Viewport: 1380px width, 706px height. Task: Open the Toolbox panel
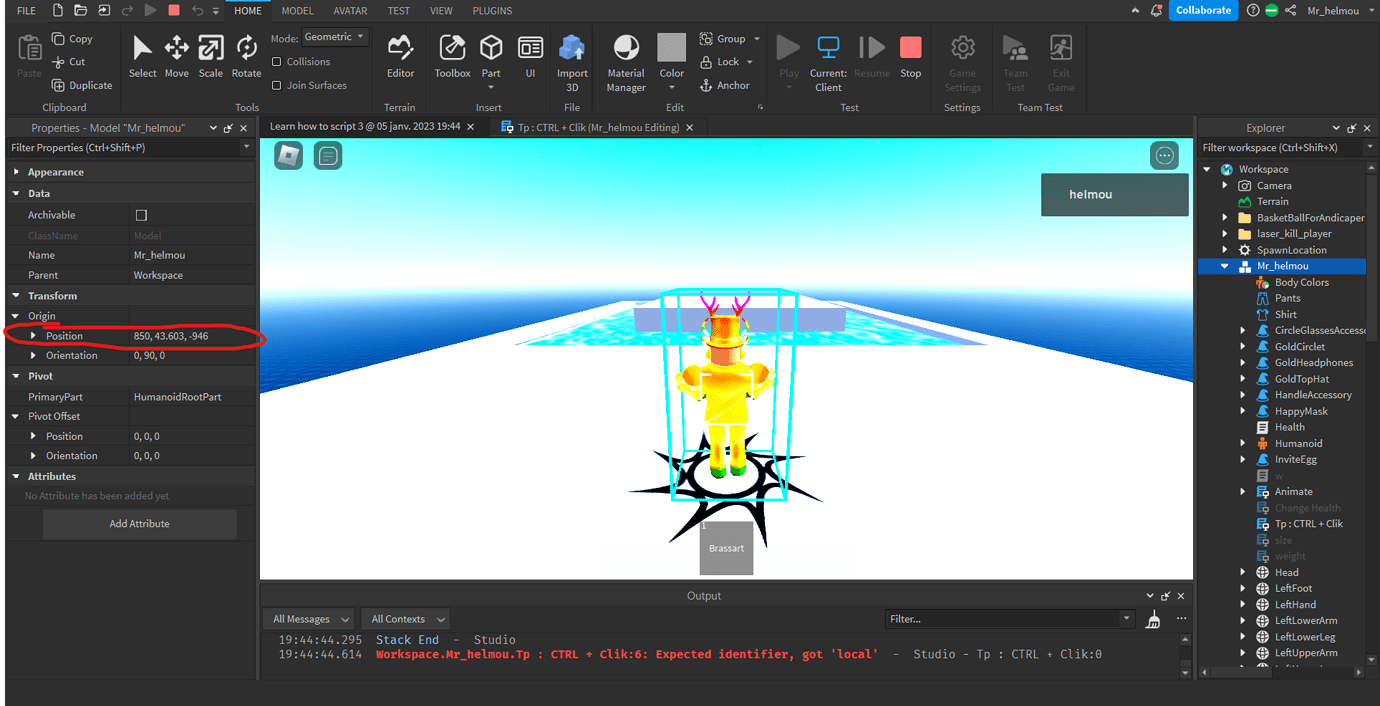click(452, 56)
